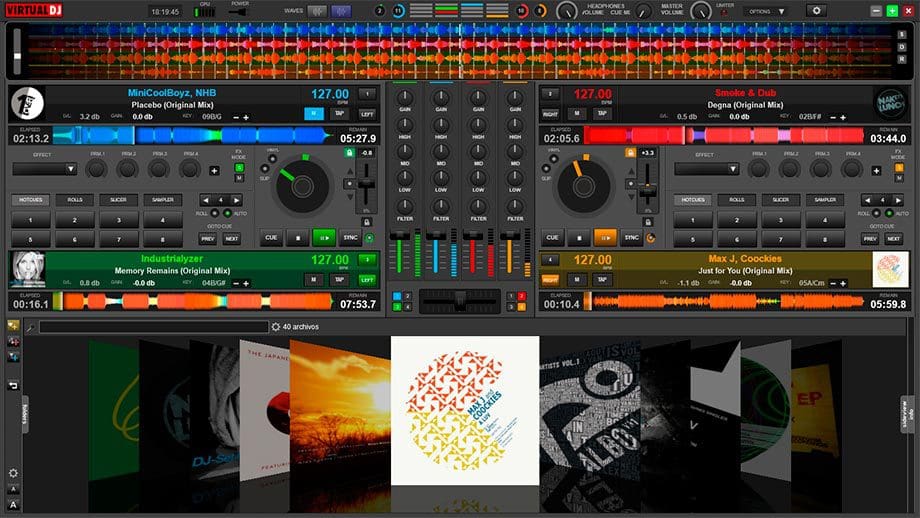920x518 pixels.
Task: Stop the left deck playback
Action: coord(298,238)
